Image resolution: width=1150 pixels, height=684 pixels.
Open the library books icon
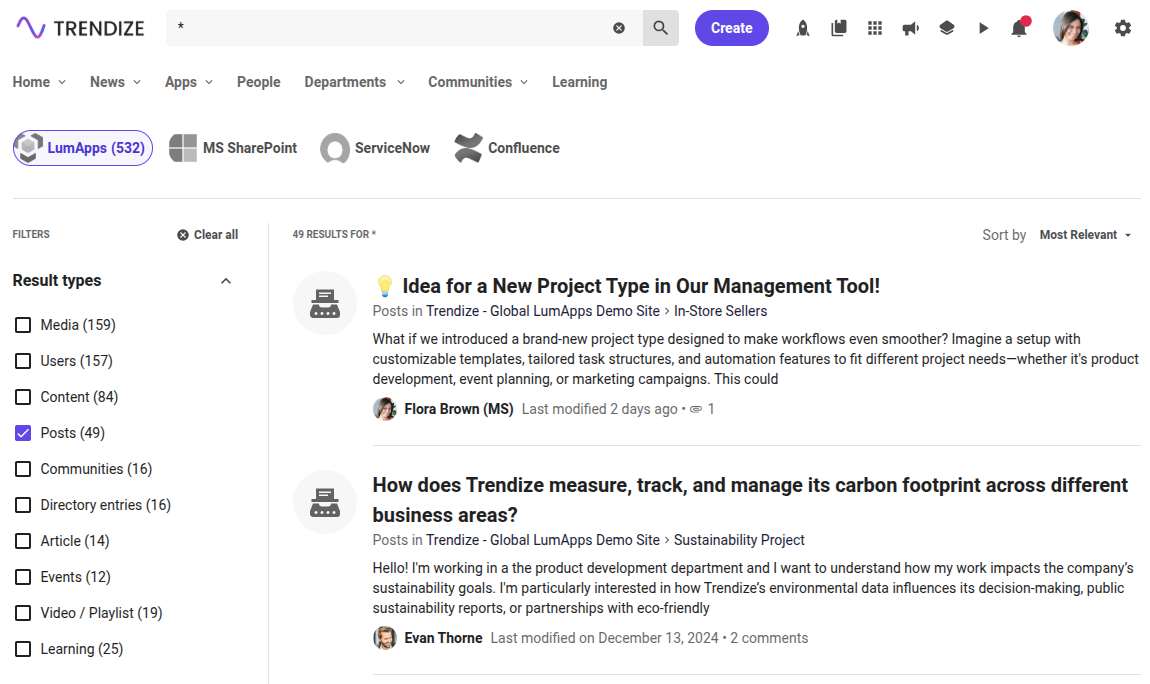tap(839, 28)
